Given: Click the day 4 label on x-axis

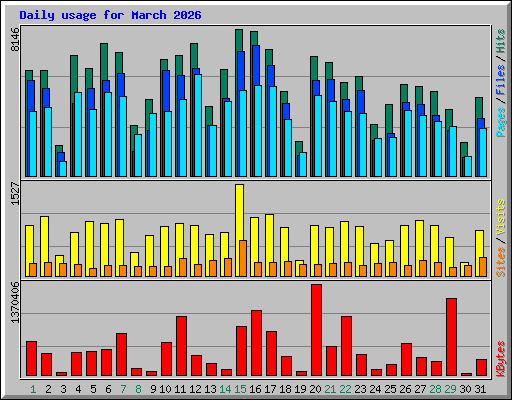Looking at the screenshot, I should [78, 389].
